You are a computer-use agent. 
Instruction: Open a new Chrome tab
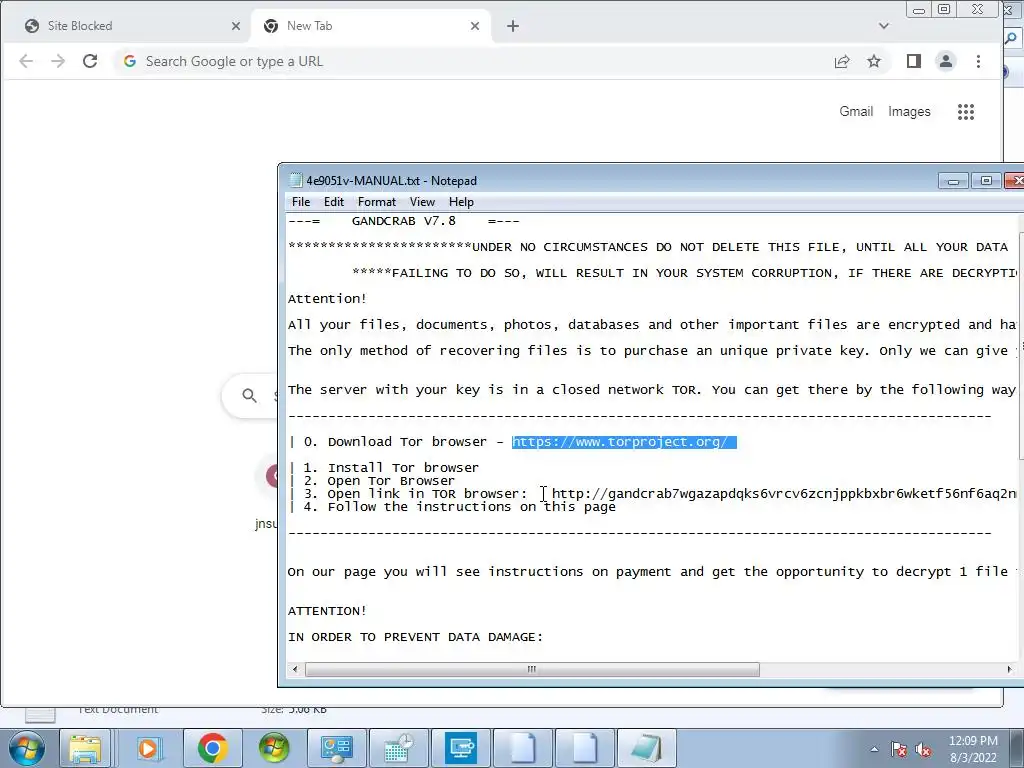pyautogui.click(x=513, y=26)
